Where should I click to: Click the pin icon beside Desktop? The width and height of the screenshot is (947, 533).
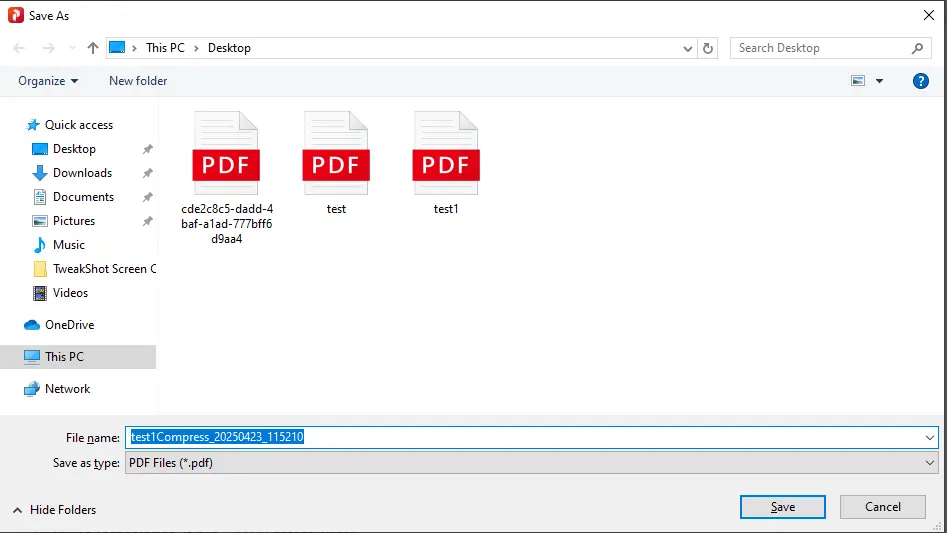147,149
